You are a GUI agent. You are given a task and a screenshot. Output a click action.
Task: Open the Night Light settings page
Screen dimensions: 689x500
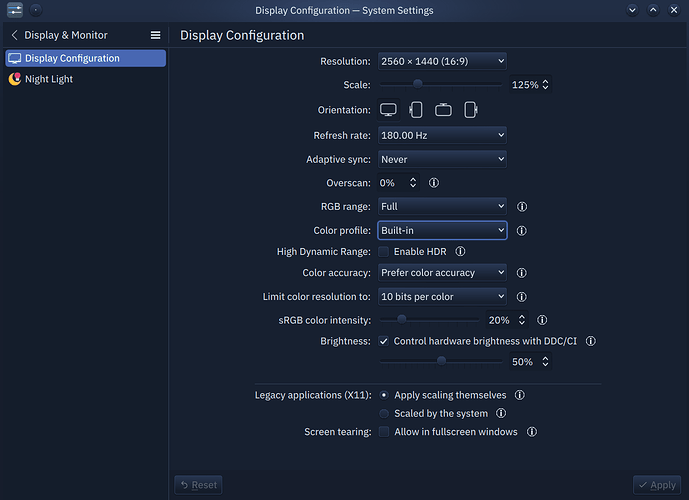pos(49,79)
